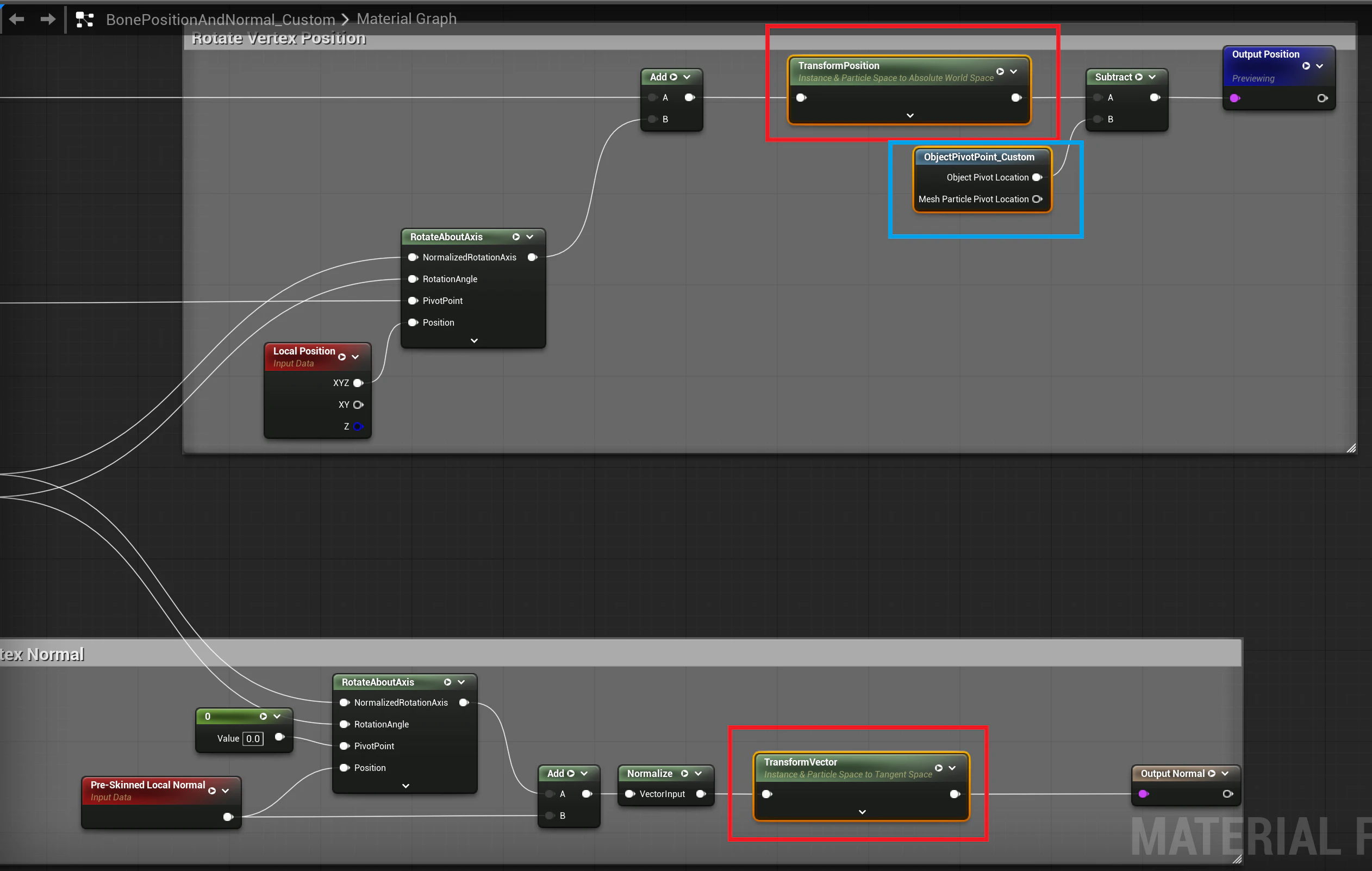Open Material Graph breadcrumb
The height and width of the screenshot is (871, 1372).
coord(406,19)
